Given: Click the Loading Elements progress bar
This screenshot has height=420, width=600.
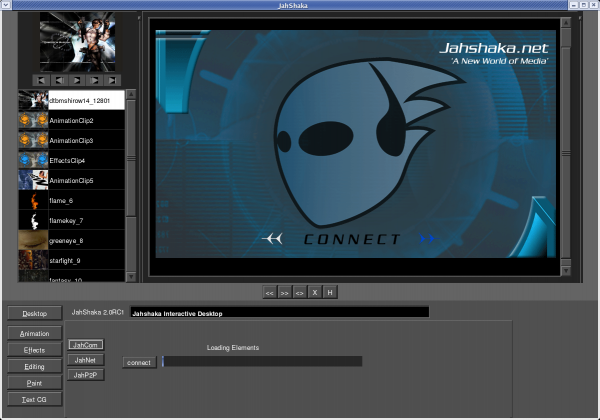Looking at the screenshot, I should [260, 362].
